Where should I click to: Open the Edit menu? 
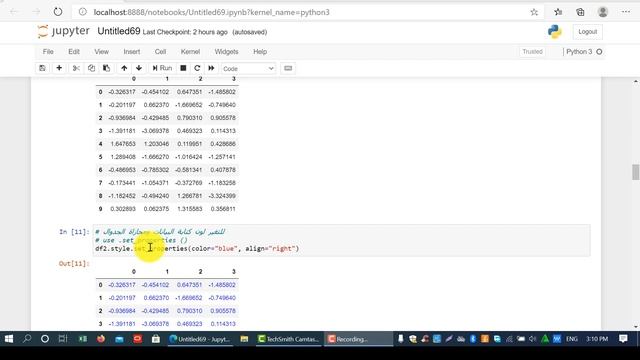(x=74, y=52)
